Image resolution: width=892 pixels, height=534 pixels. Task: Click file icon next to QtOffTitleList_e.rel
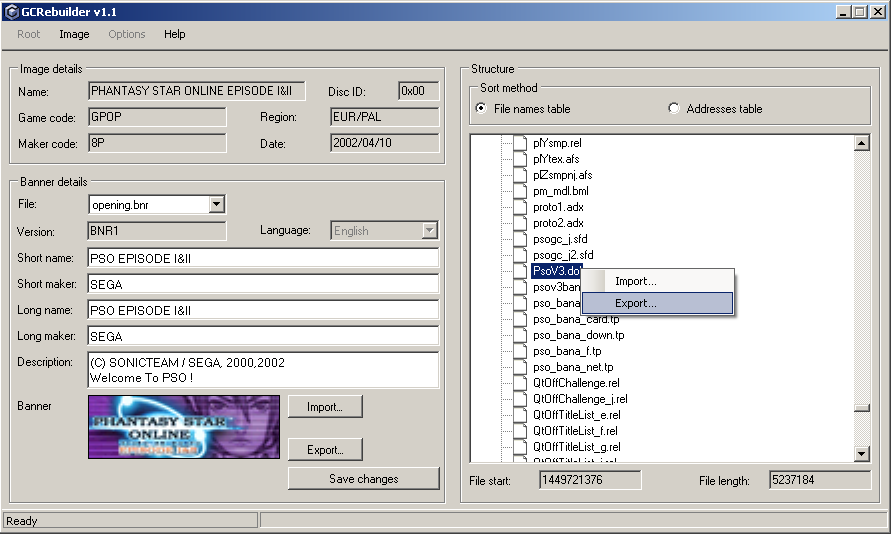520,415
